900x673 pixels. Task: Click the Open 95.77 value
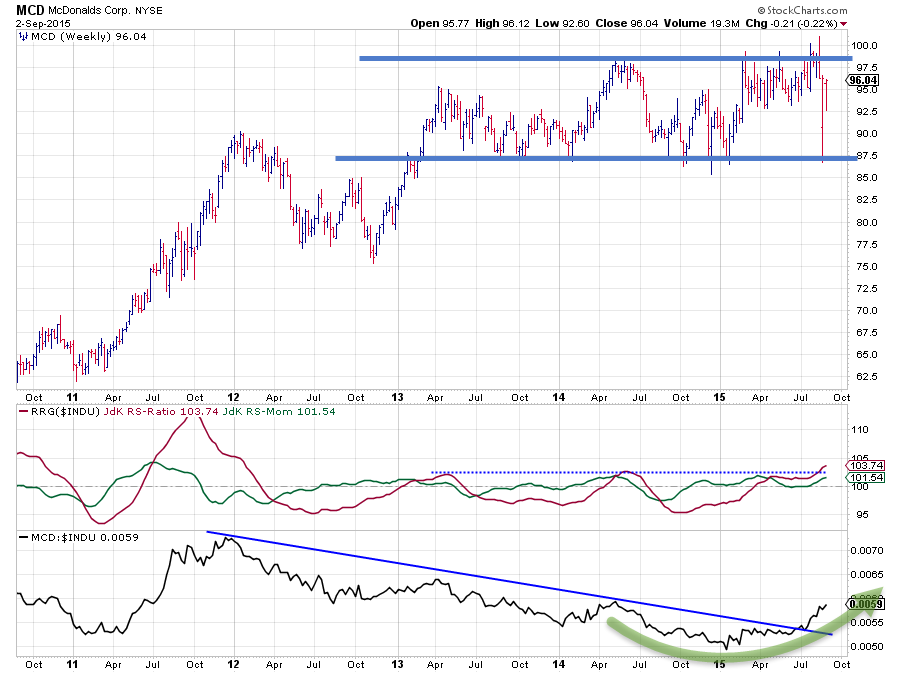tap(440, 24)
